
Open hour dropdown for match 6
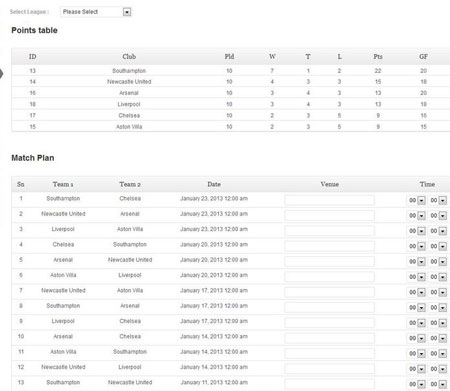coord(417,277)
